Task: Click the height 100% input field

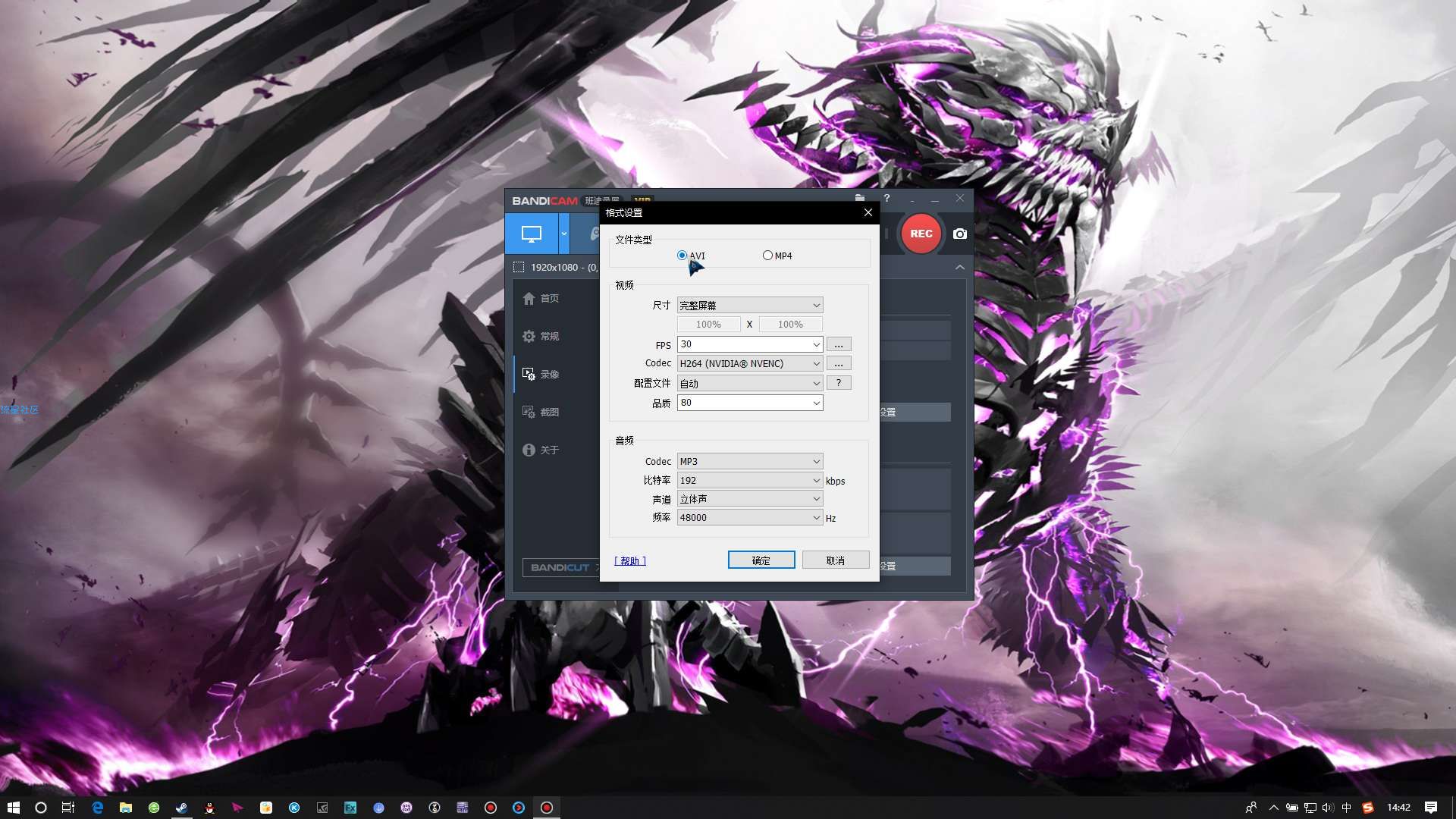Action: pyautogui.click(x=790, y=325)
